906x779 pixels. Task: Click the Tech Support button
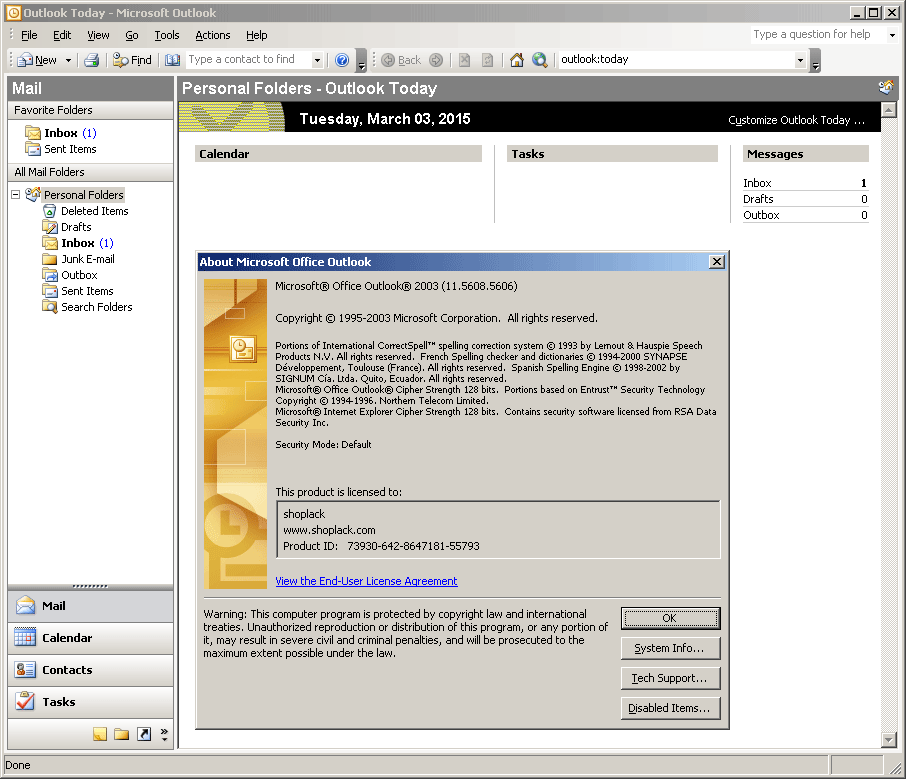coord(670,678)
